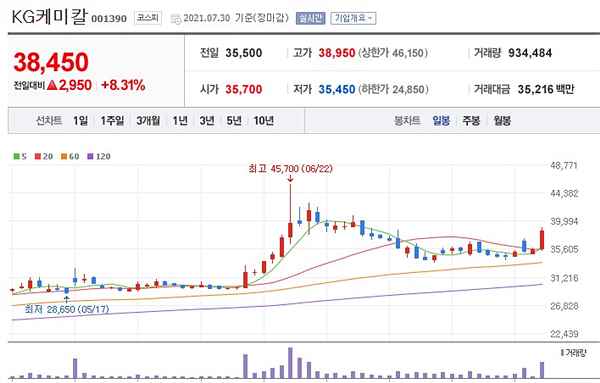Click the 31,216 axis label
This screenshot has height=383, width=600.
(x=564, y=278)
